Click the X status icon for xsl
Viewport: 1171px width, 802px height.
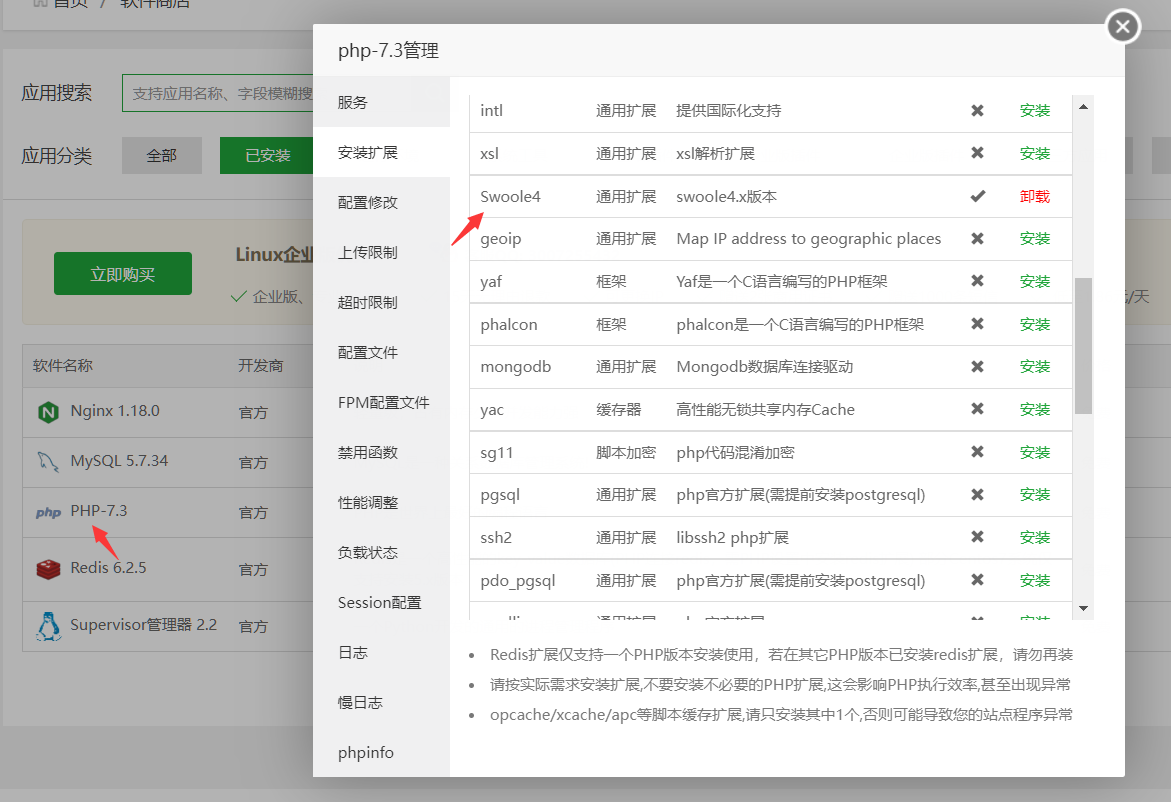(977, 152)
